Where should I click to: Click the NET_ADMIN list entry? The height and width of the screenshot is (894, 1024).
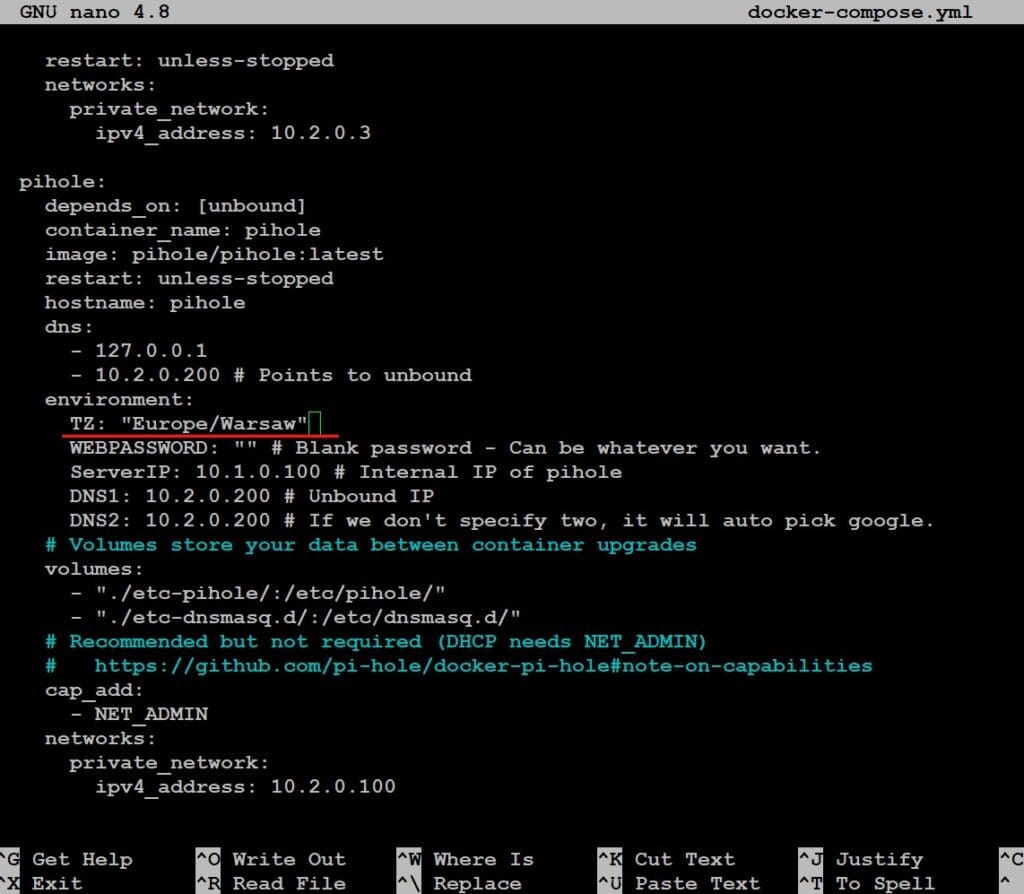click(139, 714)
